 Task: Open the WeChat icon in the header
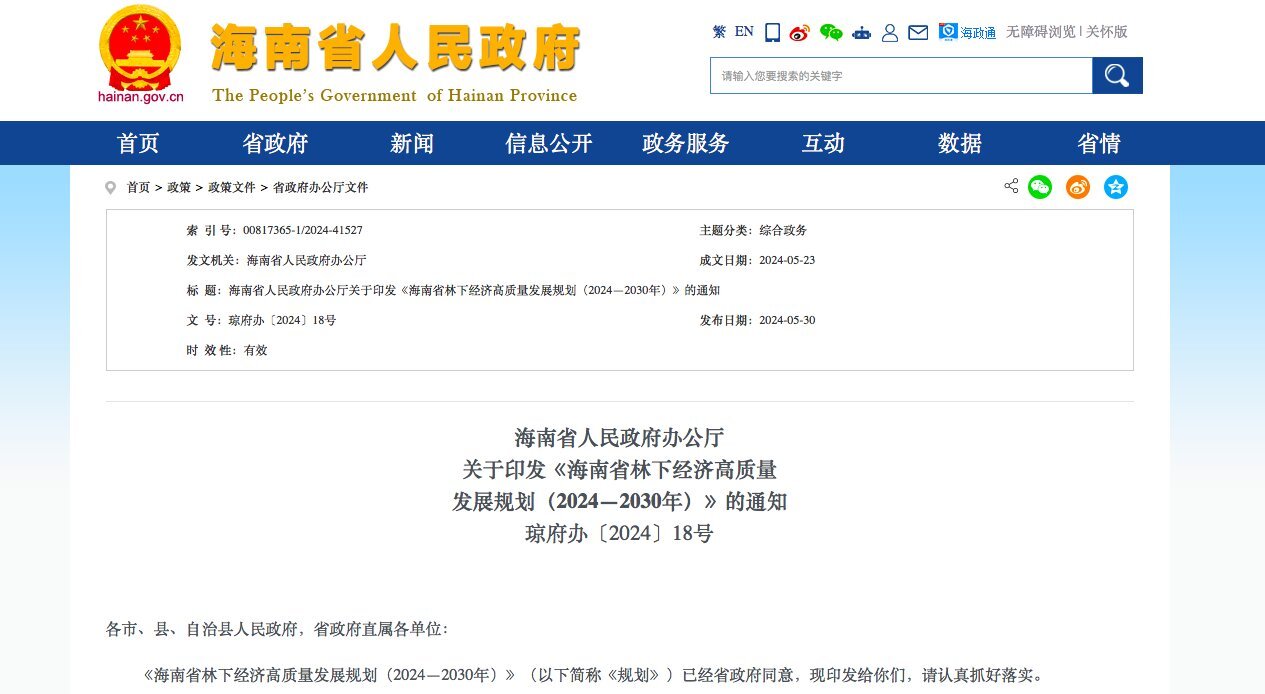pyautogui.click(x=829, y=32)
